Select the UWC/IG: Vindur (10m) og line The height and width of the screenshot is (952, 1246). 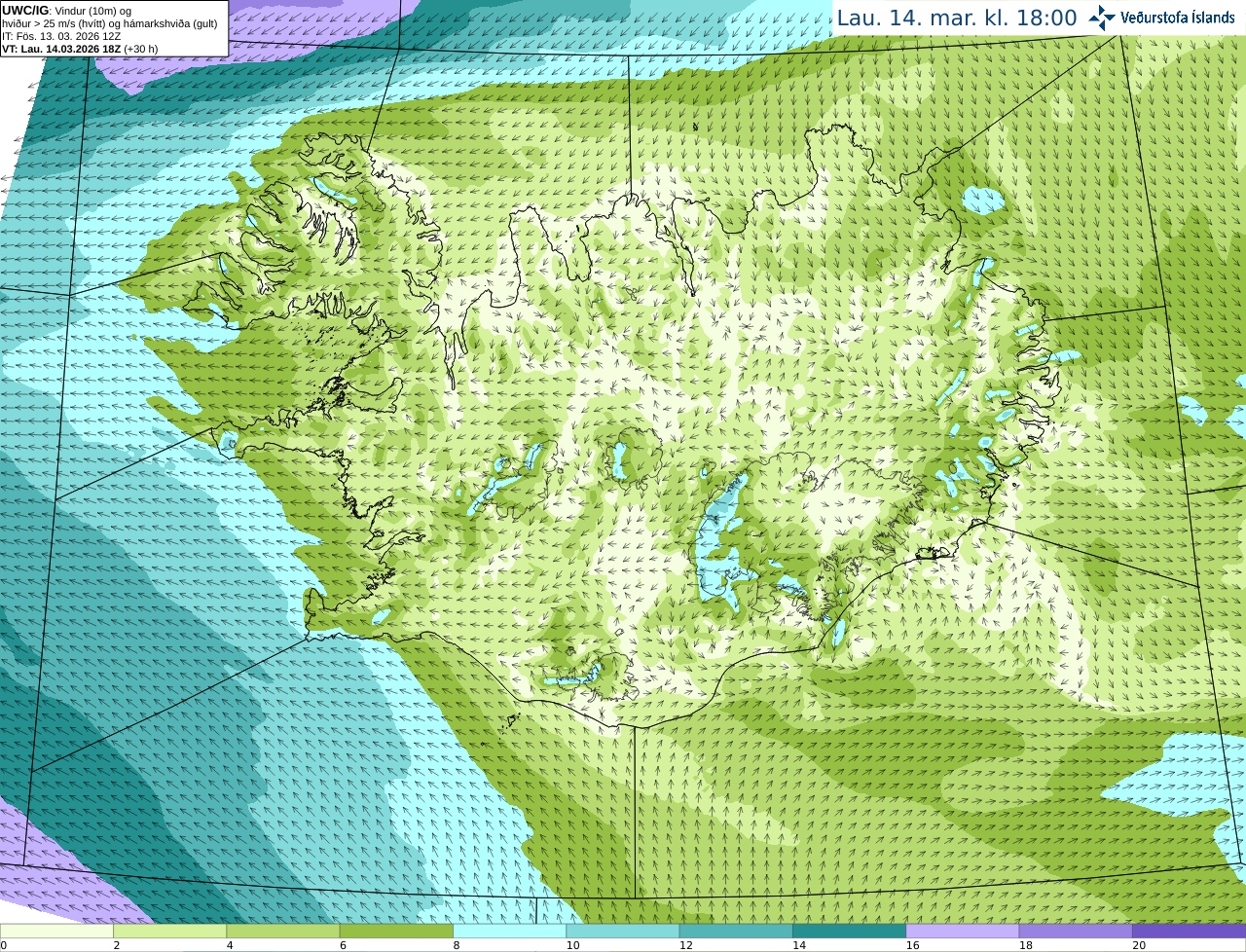click(66, 10)
